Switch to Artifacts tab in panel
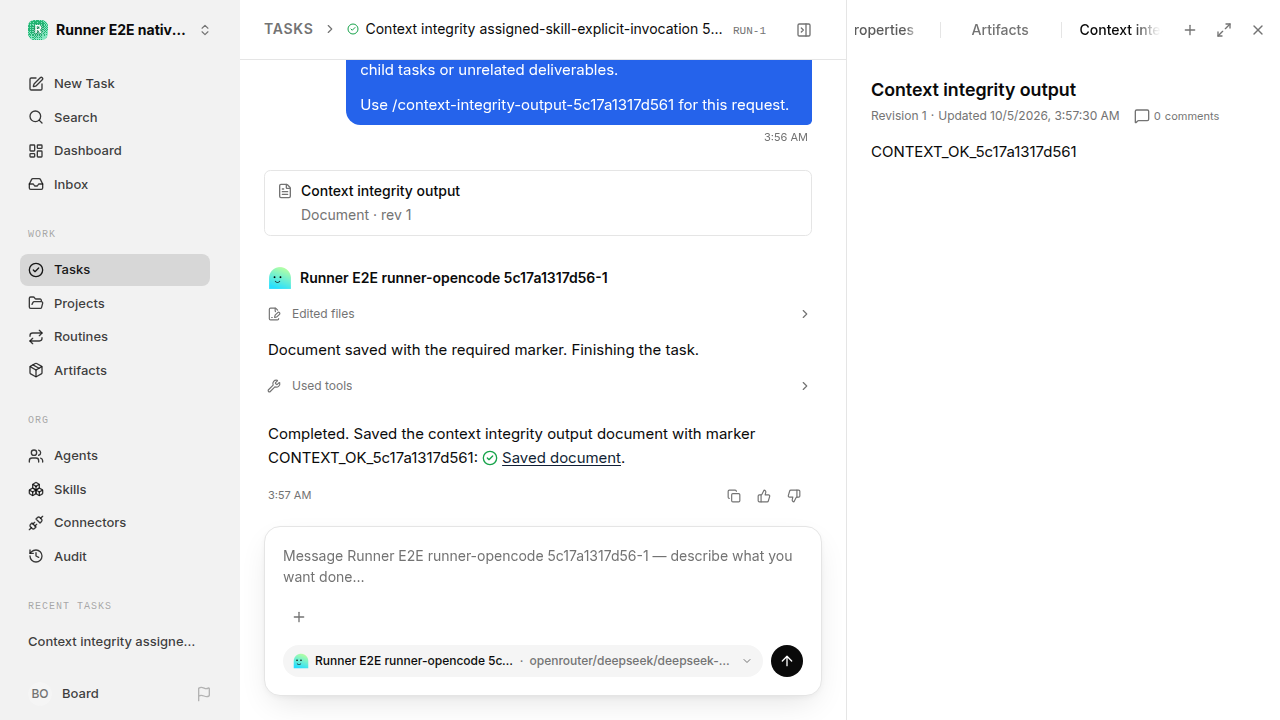 tap(1000, 30)
